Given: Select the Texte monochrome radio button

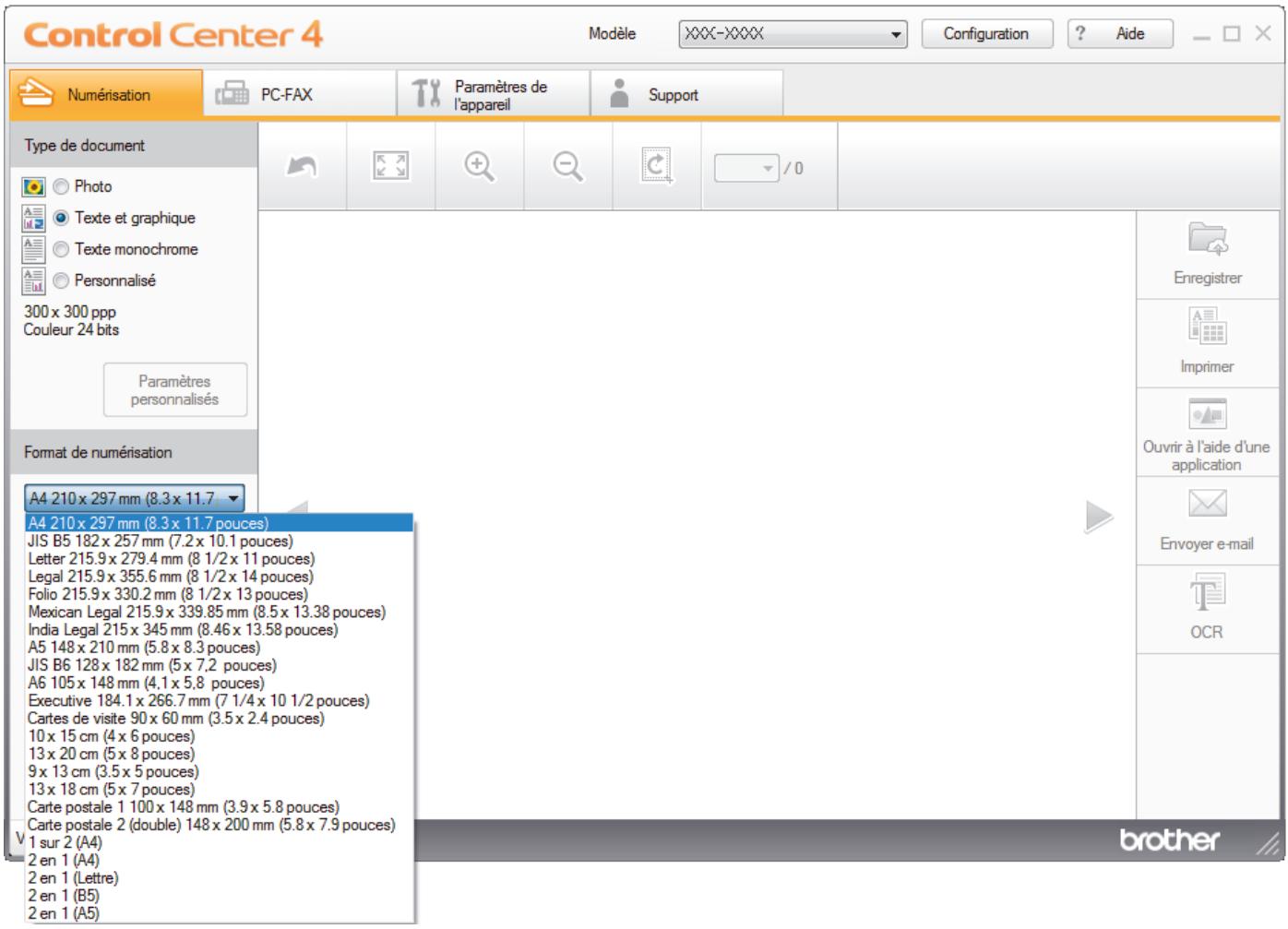Looking at the screenshot, I should 61,249.
